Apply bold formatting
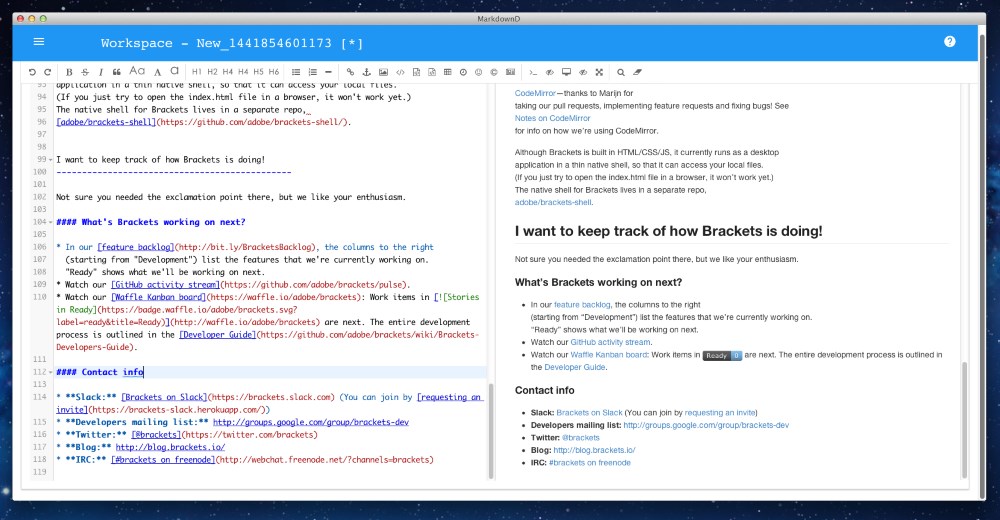This screenshot has height=520, width=1000. click(x=69, y=72)
